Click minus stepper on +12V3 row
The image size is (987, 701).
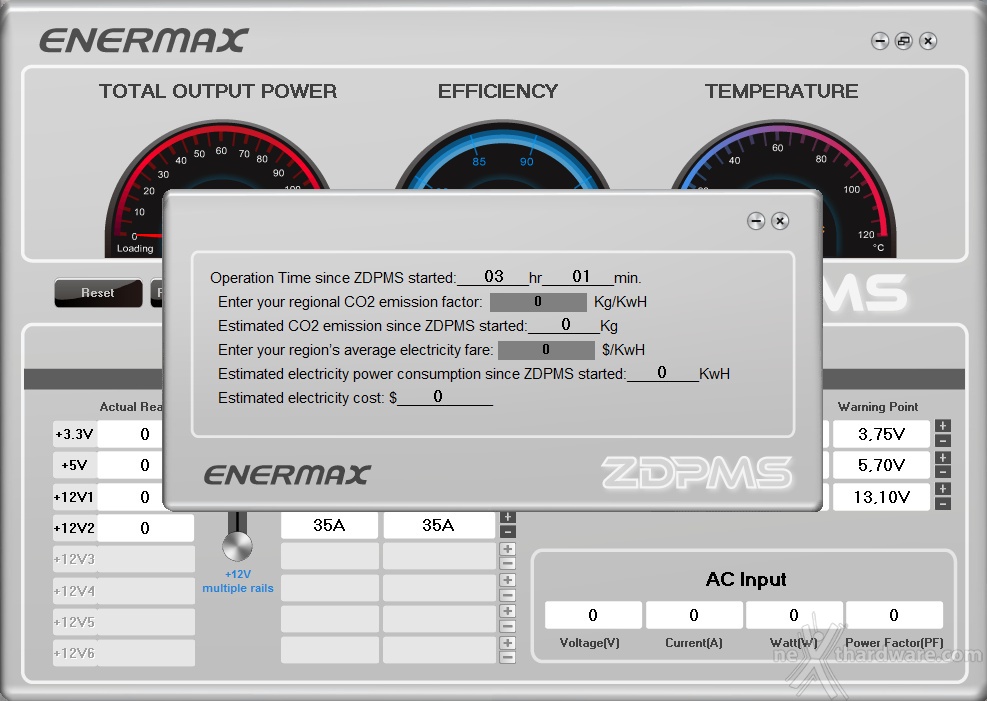coord(507,564)
